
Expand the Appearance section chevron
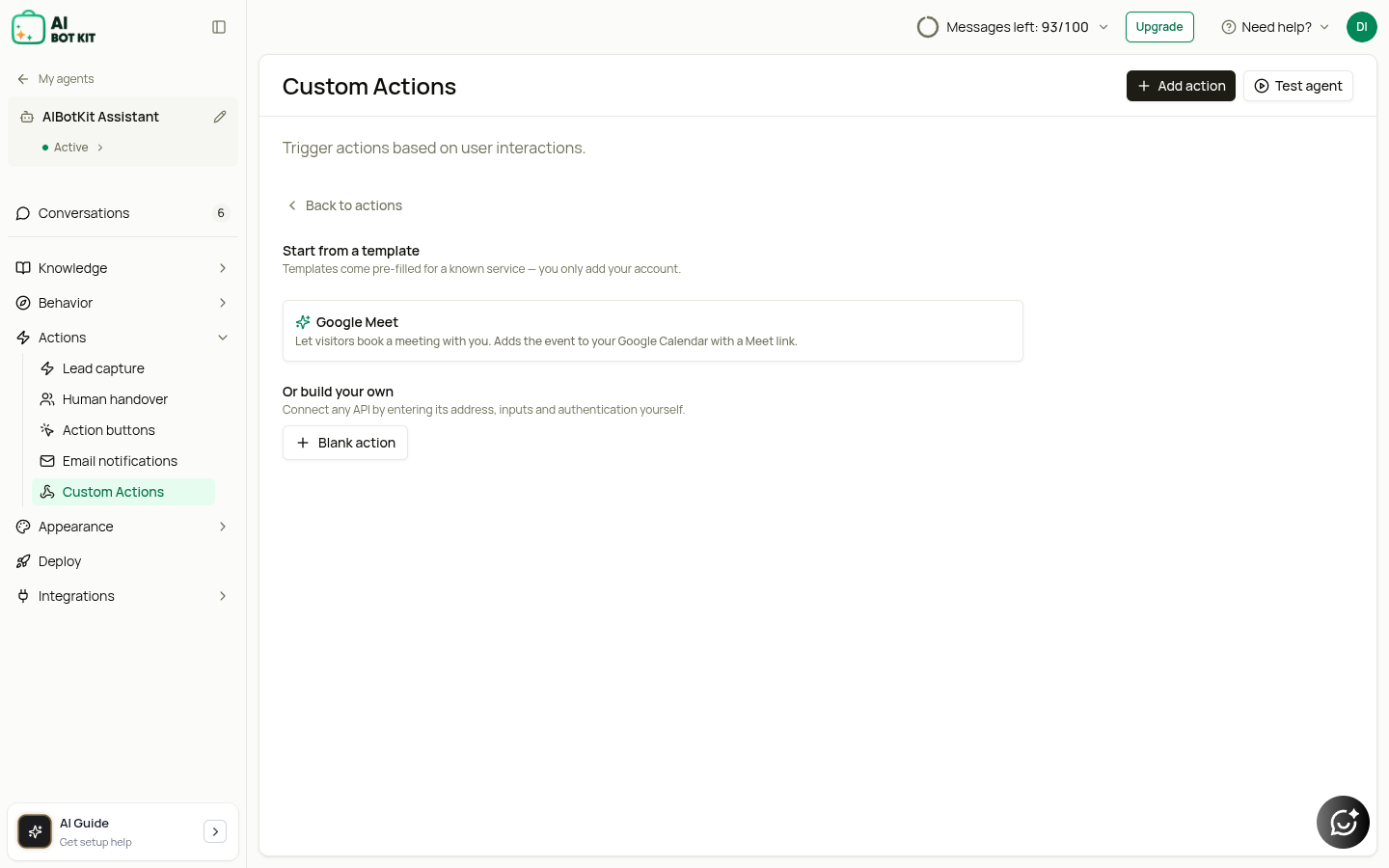click(223, 527)
